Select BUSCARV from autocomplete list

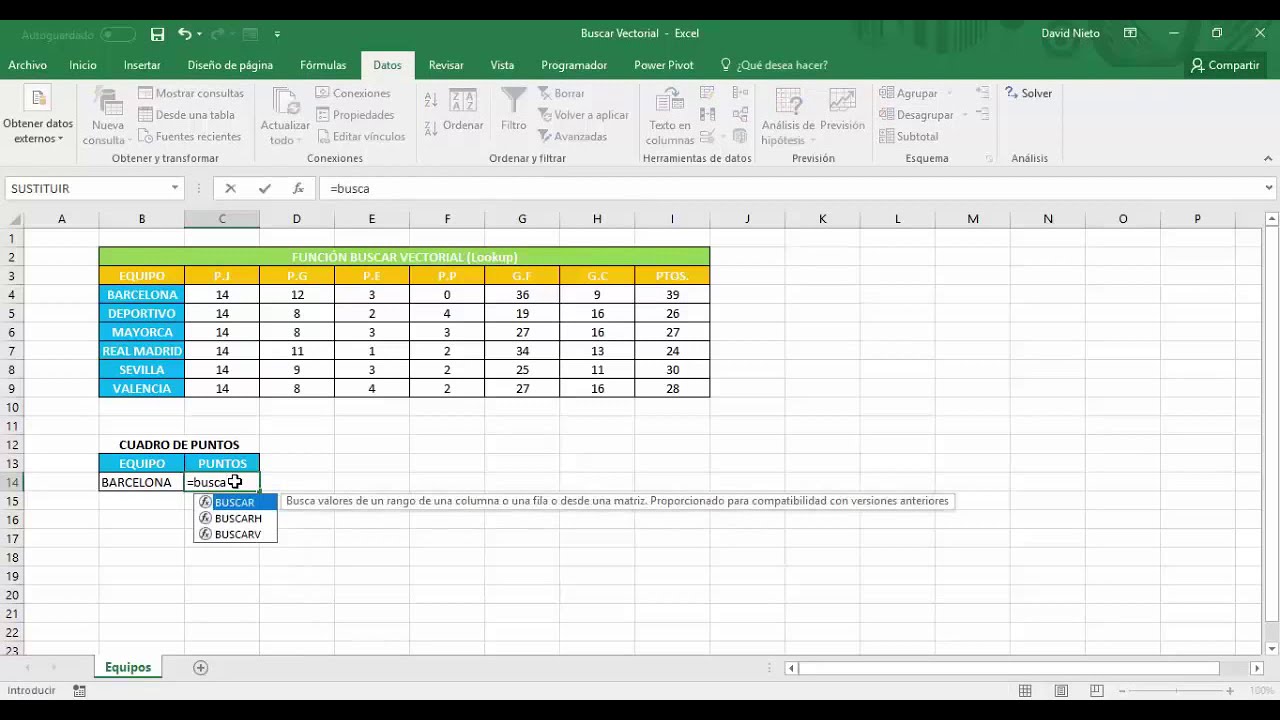click(235, 534)
